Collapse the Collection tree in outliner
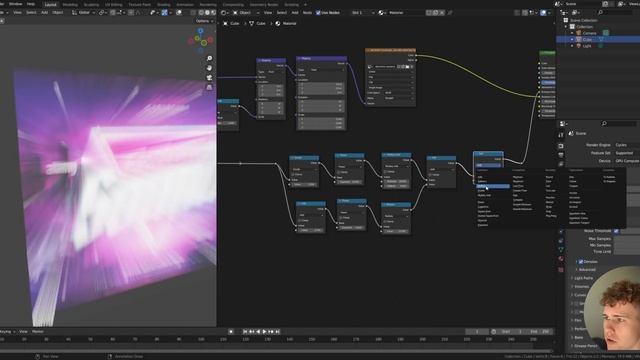The width and height of the screenshot is (640, 360). click(566, 27)
